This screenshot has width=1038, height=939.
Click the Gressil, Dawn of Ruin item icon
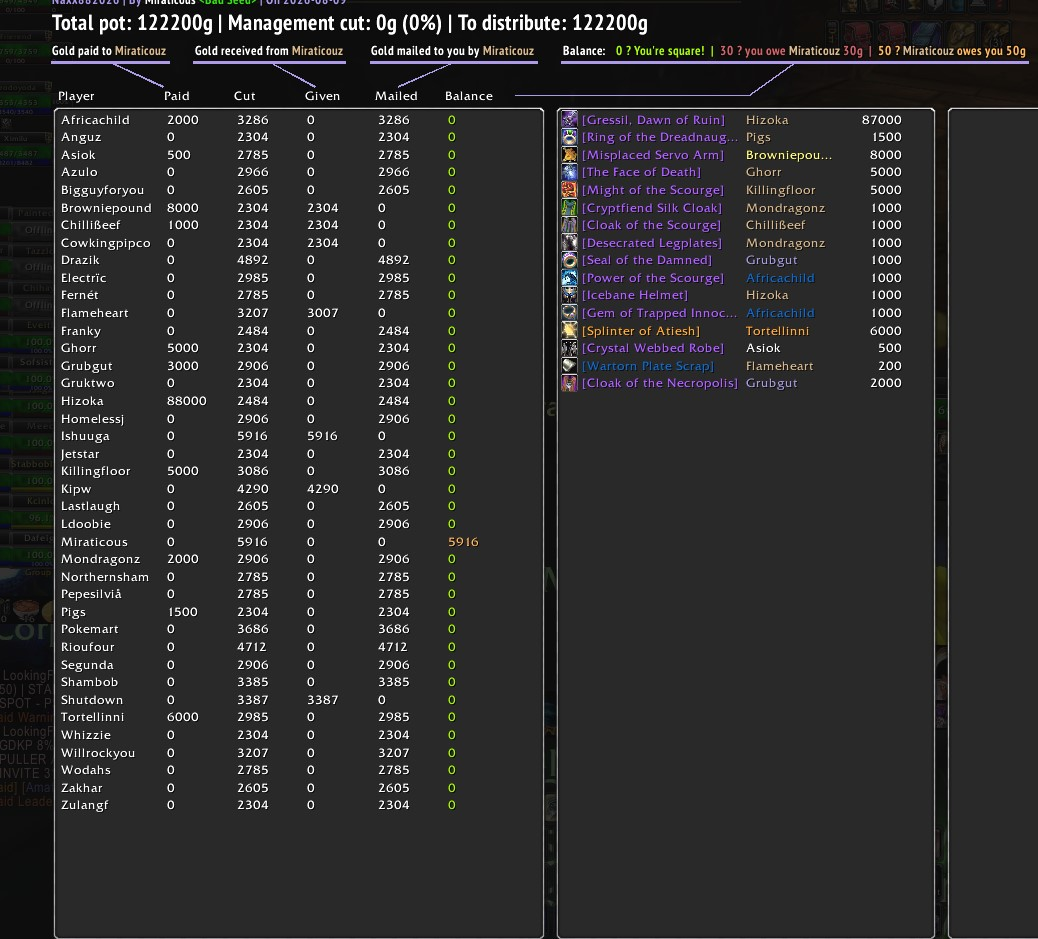[569, 119]
